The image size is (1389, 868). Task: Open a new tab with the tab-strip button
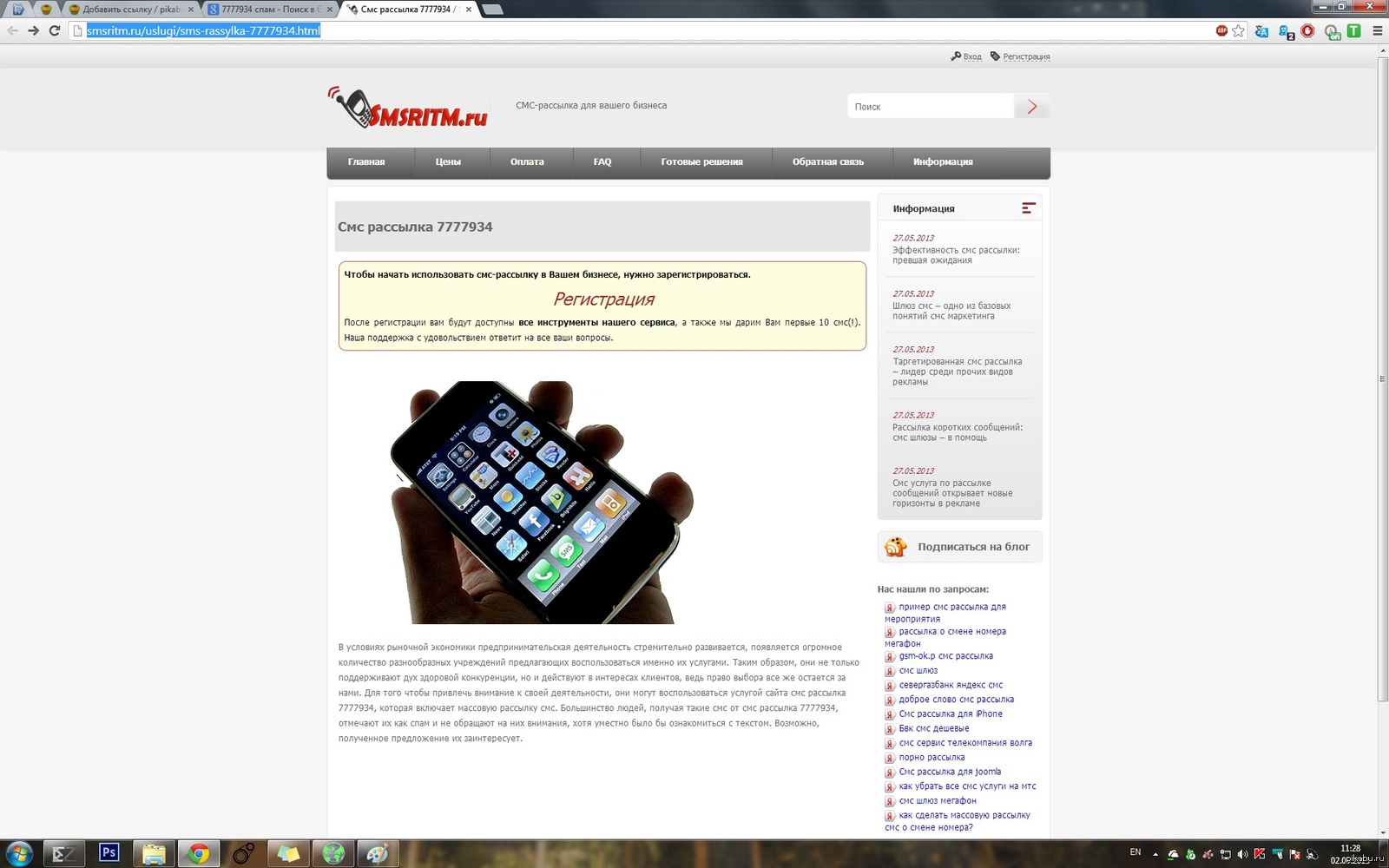coord(492,10)
